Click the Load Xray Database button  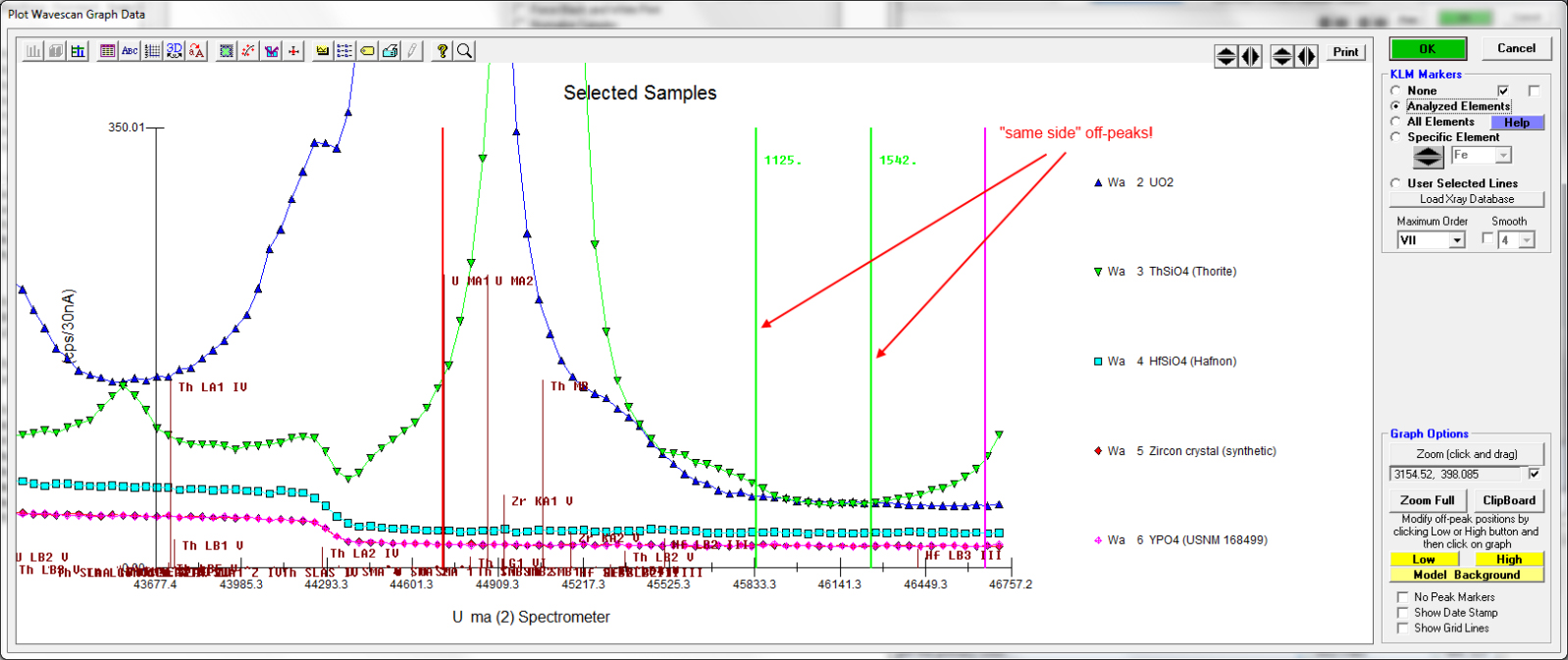1466,199
